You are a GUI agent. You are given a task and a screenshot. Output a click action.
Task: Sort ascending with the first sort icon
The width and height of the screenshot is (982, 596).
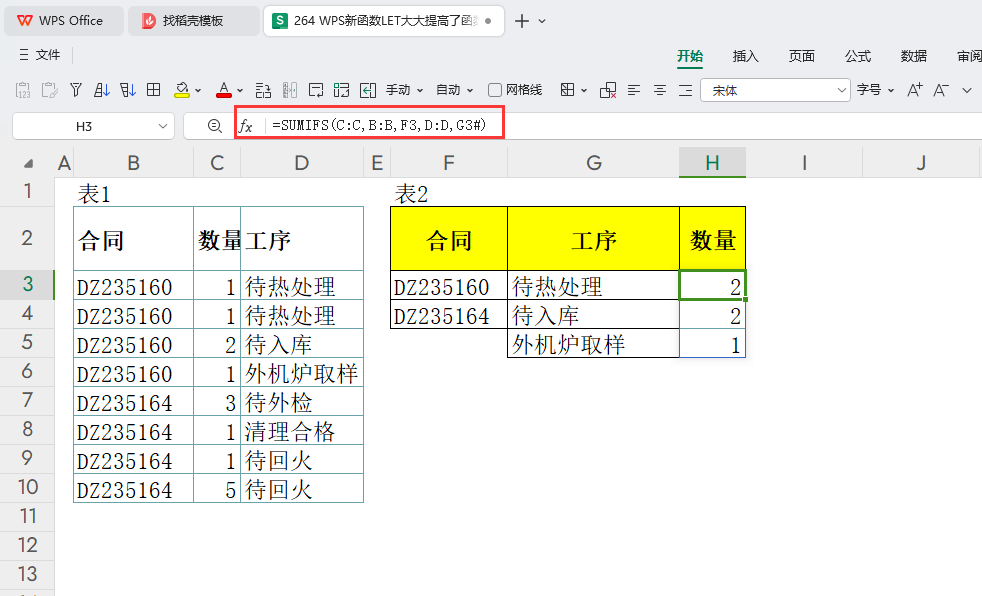pyautogui.click(x=101, y=90)
